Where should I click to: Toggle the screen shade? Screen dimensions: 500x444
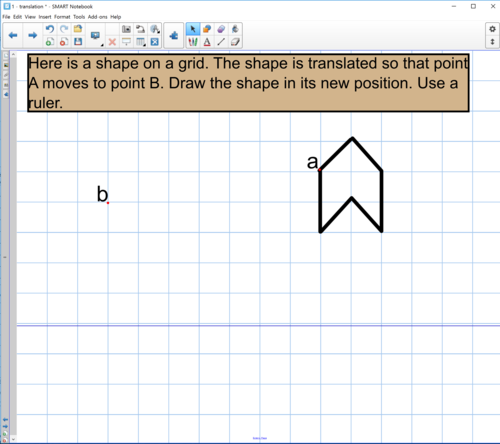pos(126,42)
